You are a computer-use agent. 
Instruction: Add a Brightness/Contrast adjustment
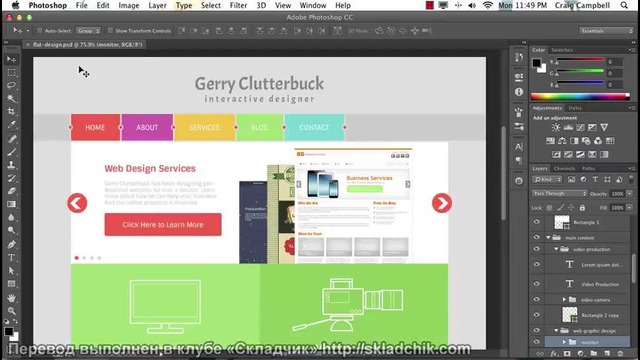556,127
